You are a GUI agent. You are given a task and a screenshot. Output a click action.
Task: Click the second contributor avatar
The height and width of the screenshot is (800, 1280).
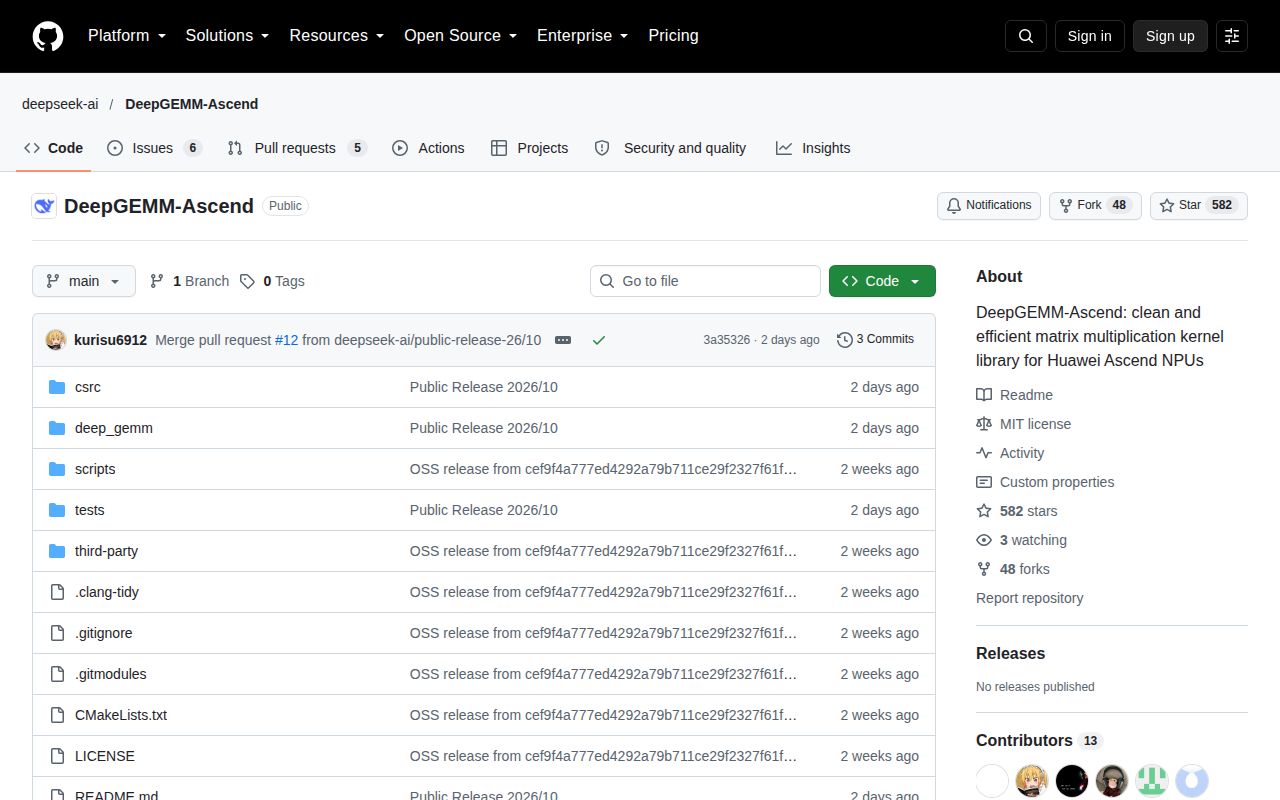[1032, 780]
